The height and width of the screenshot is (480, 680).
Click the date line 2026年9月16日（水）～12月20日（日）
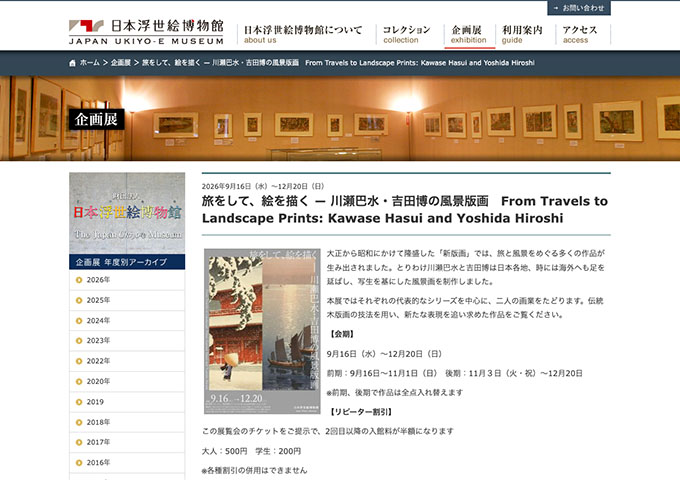coord(263,186)
